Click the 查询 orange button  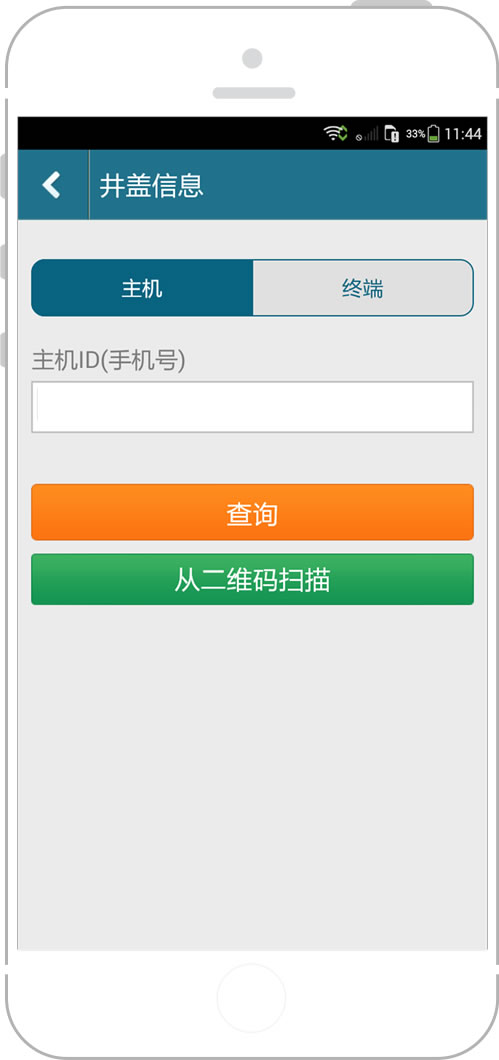pos(252,512)
